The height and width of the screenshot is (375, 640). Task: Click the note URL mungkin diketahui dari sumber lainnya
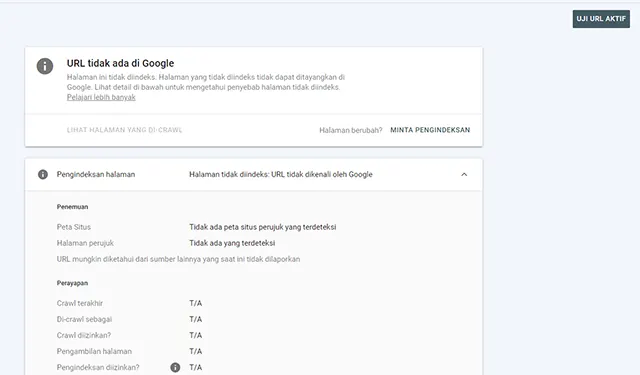(178, 260)
